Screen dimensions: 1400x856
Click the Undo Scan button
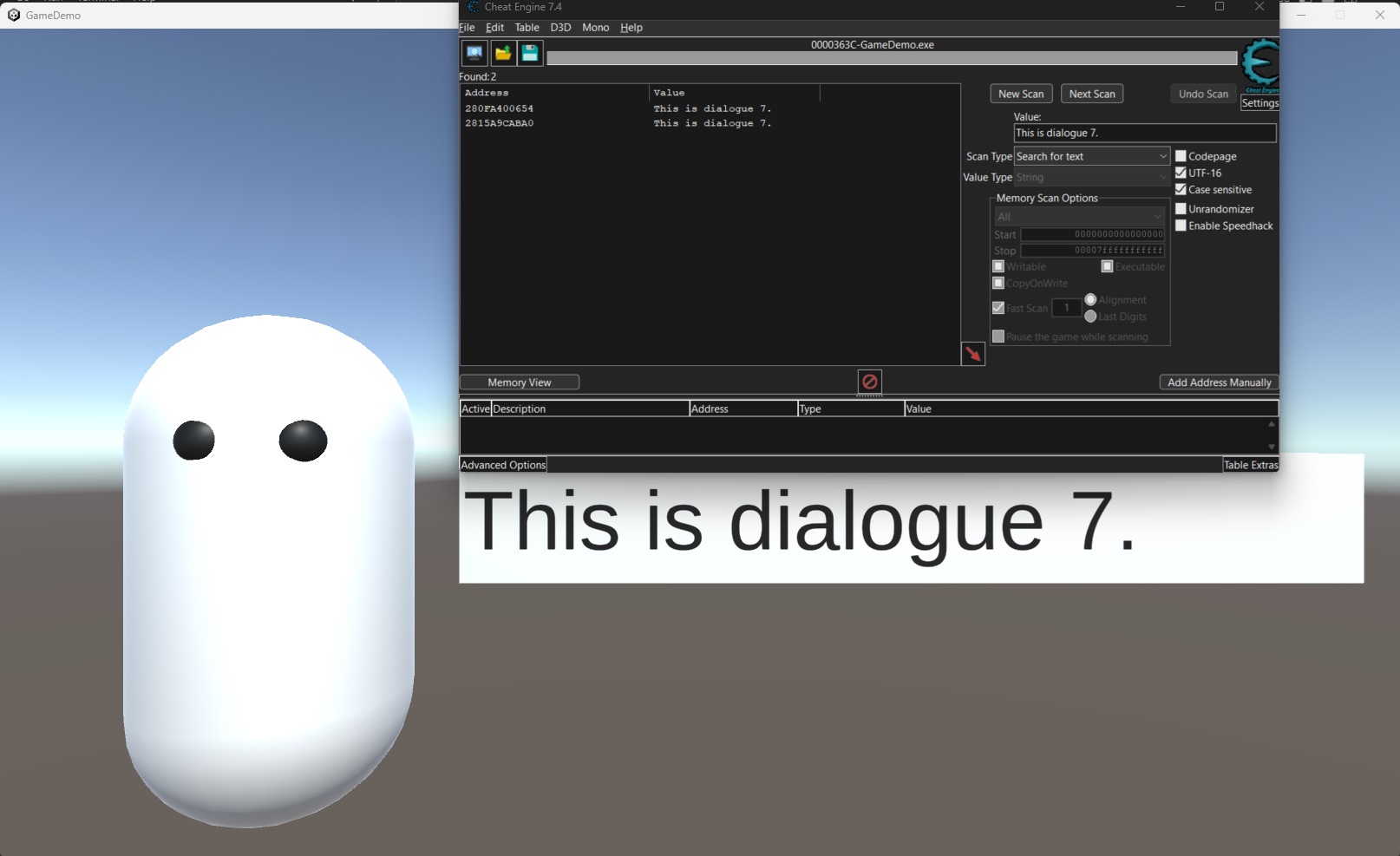point(1203,94)
